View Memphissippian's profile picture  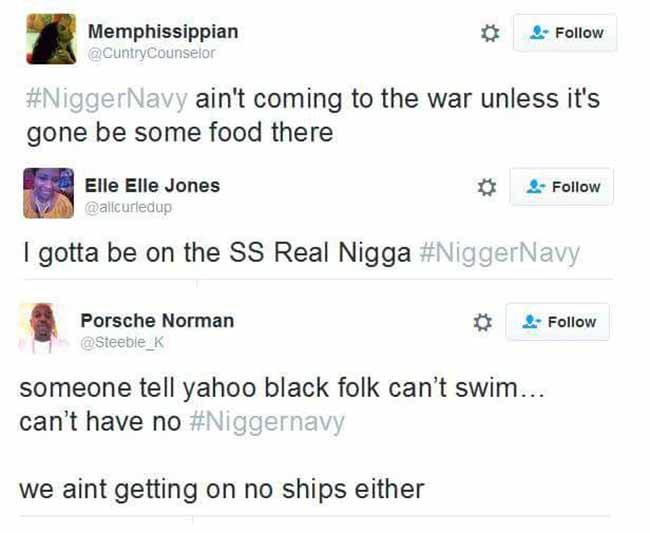tap(51, 39)
